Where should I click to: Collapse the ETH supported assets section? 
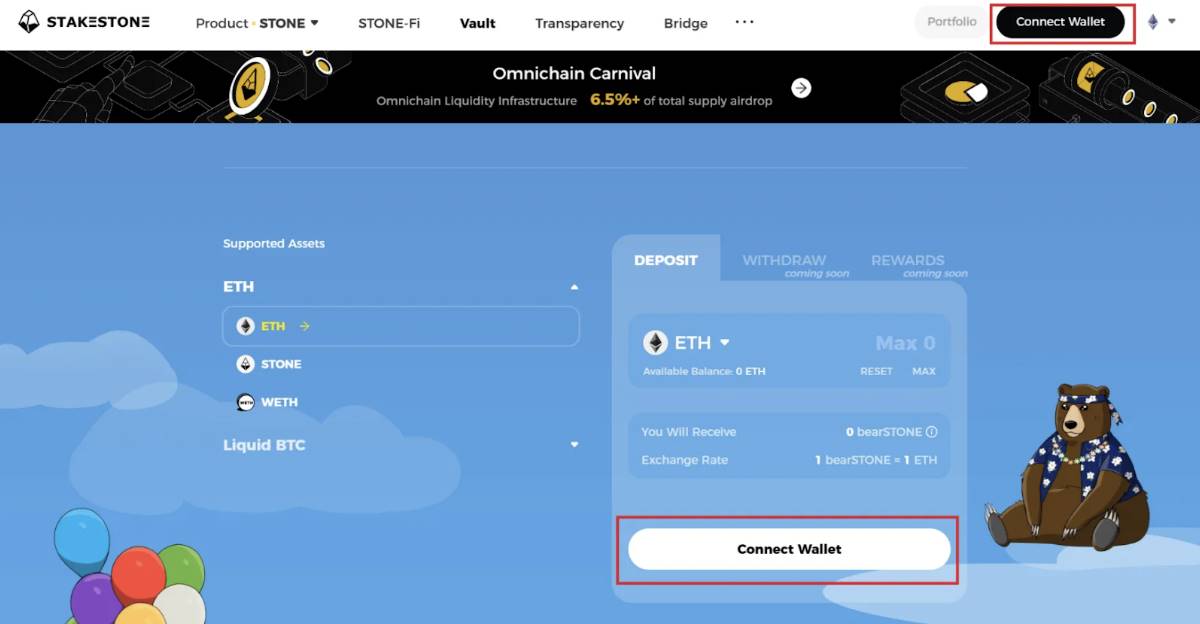click(x=574, y=287)
